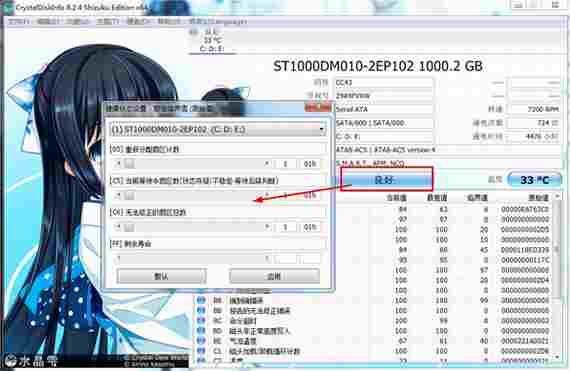The image size is (570, 371).
Task: Click right arrow of the [C6] slider
Action: [x=267, y=227]
